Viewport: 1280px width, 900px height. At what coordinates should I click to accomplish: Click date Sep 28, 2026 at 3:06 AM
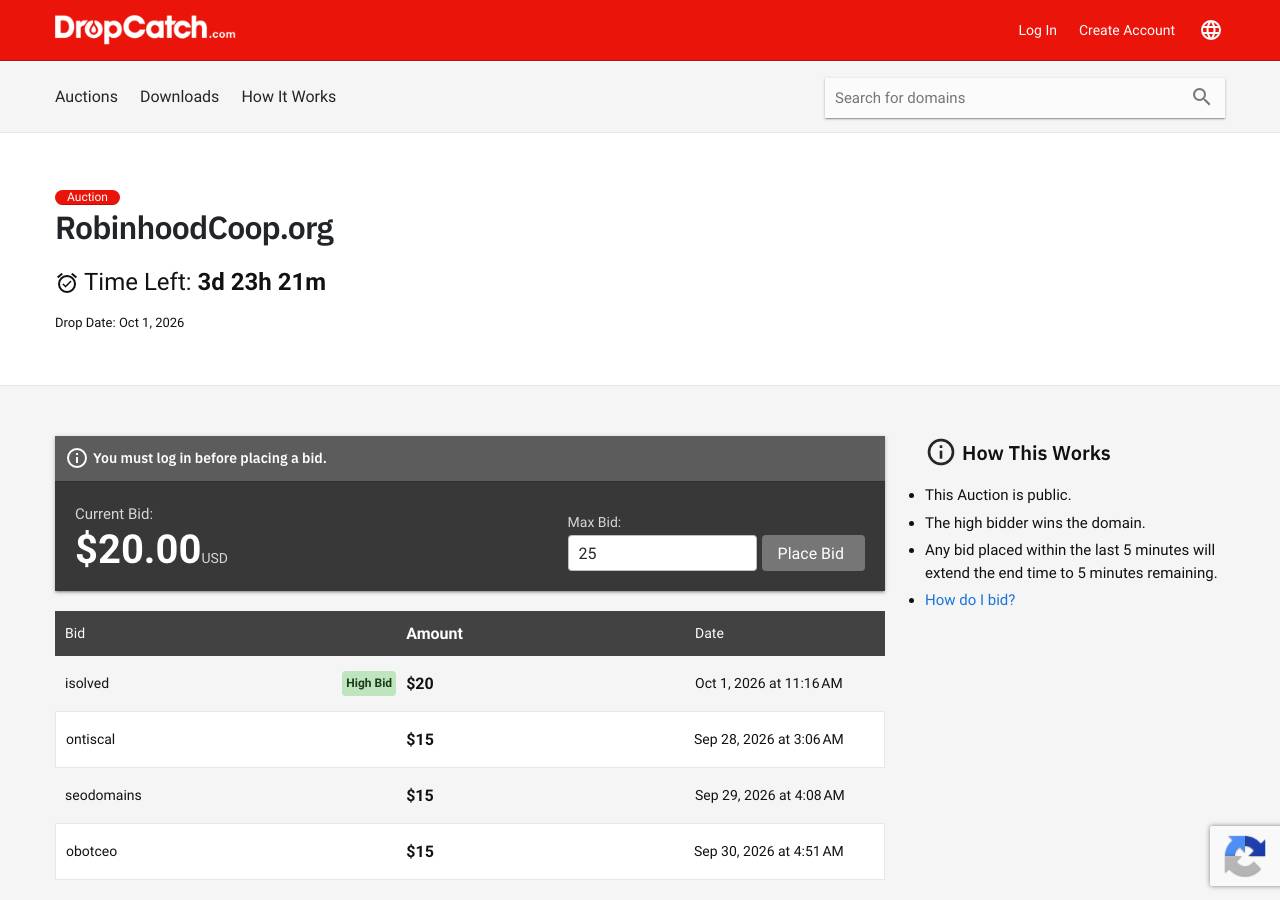click(769, 739)
